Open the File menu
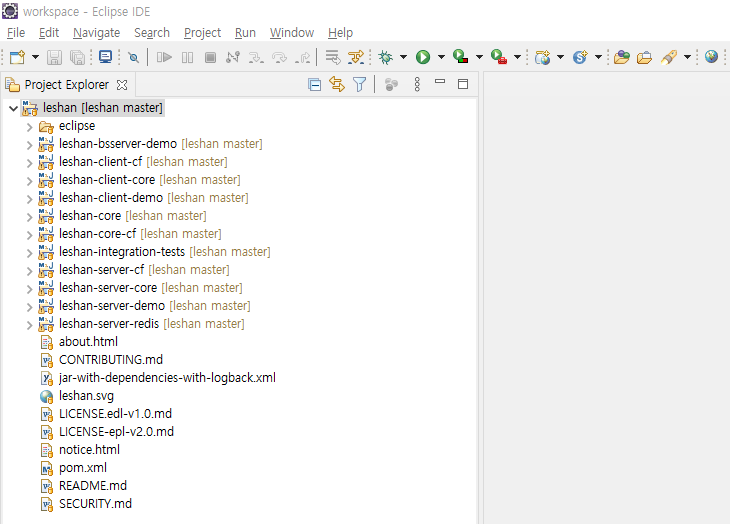Image resolution: width=730 pixels, height=524 pixels. click(x=16, y=33)
